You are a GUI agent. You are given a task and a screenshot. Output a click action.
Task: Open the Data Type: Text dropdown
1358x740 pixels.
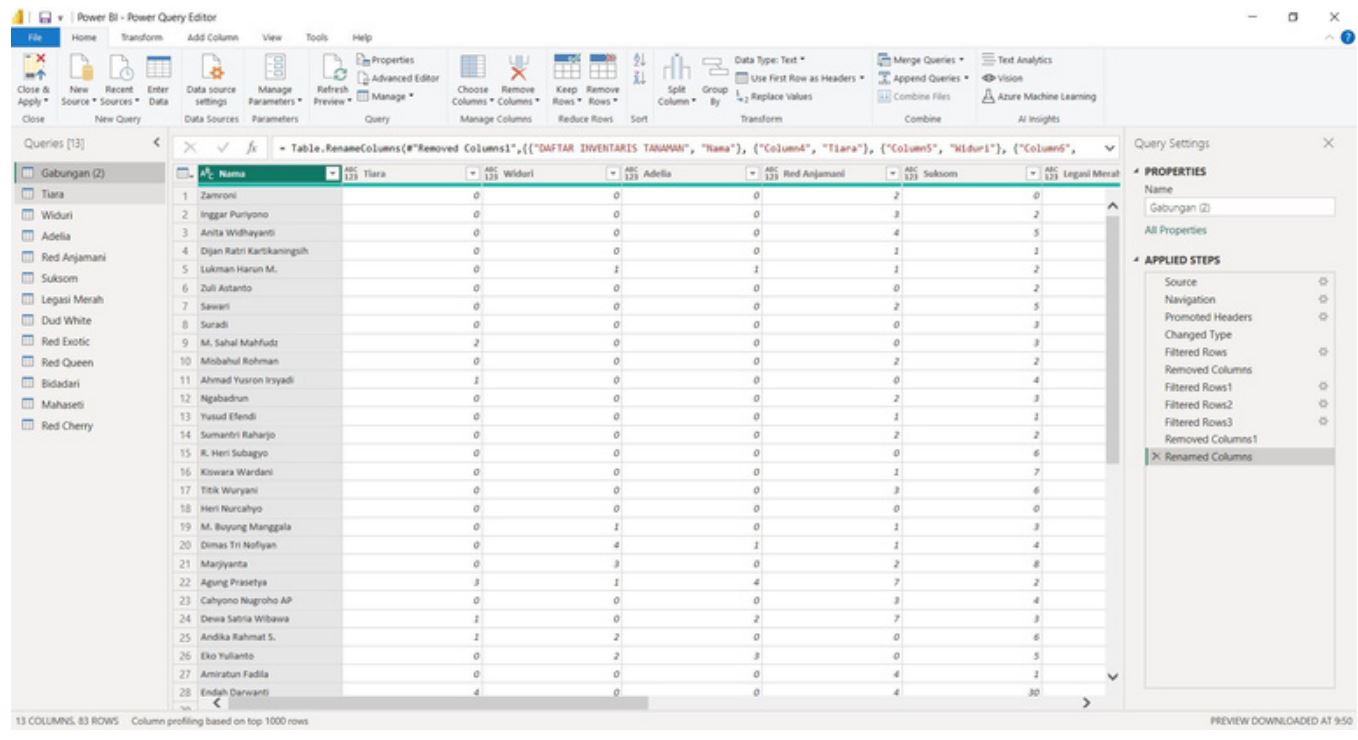pos(769,60)
